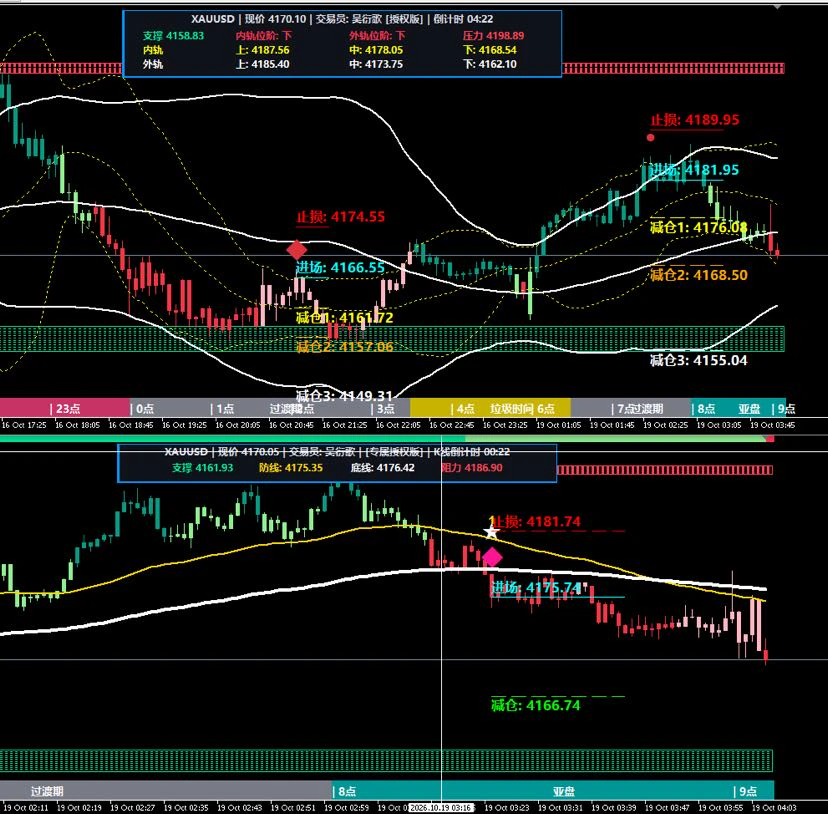Click the 减仓3: 4155.04 label
Image resolution: width=828 pixels, height=814 pixels.
coord(699,360)
